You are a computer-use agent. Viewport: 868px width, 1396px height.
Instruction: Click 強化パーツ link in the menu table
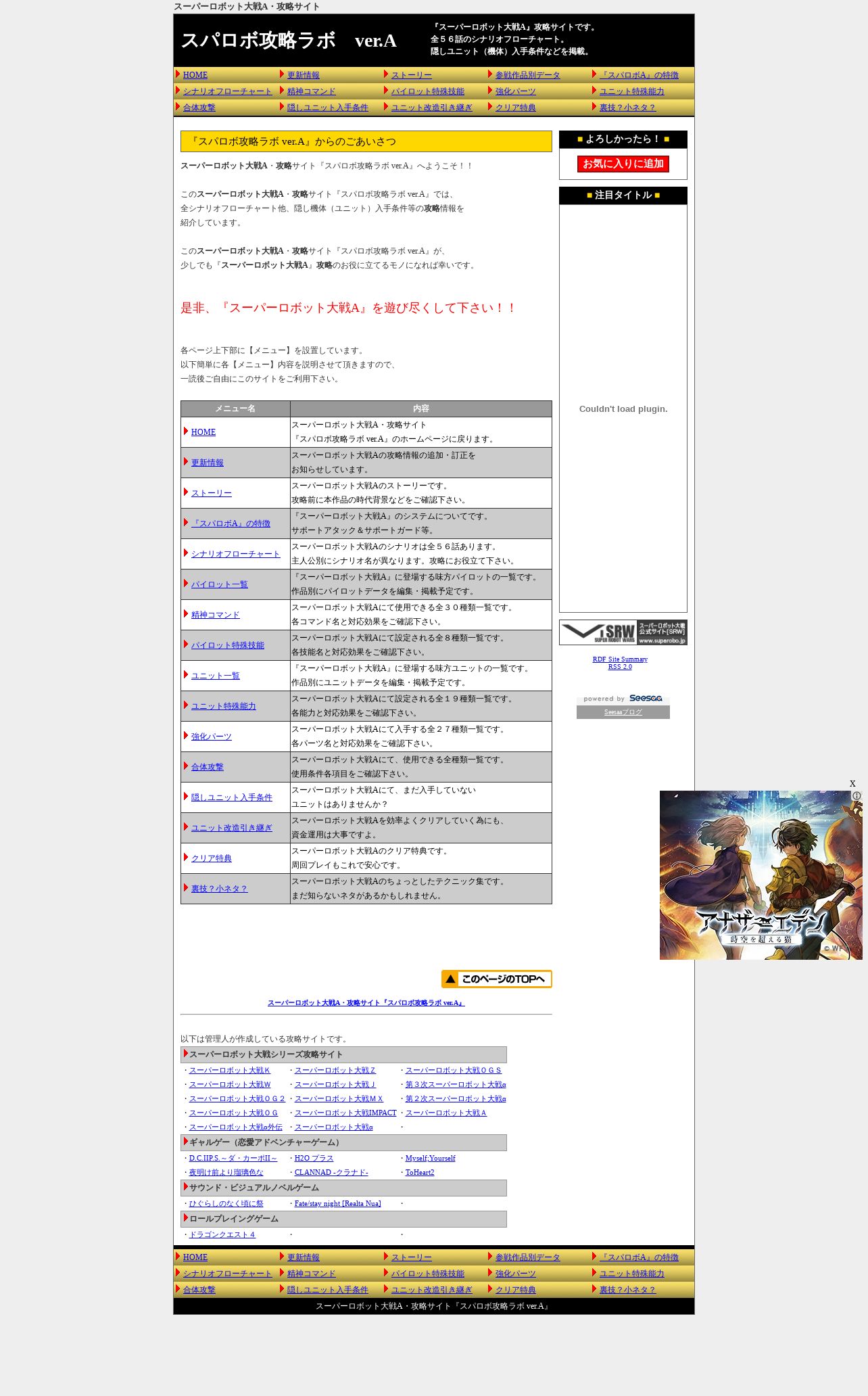click(212, 737)
